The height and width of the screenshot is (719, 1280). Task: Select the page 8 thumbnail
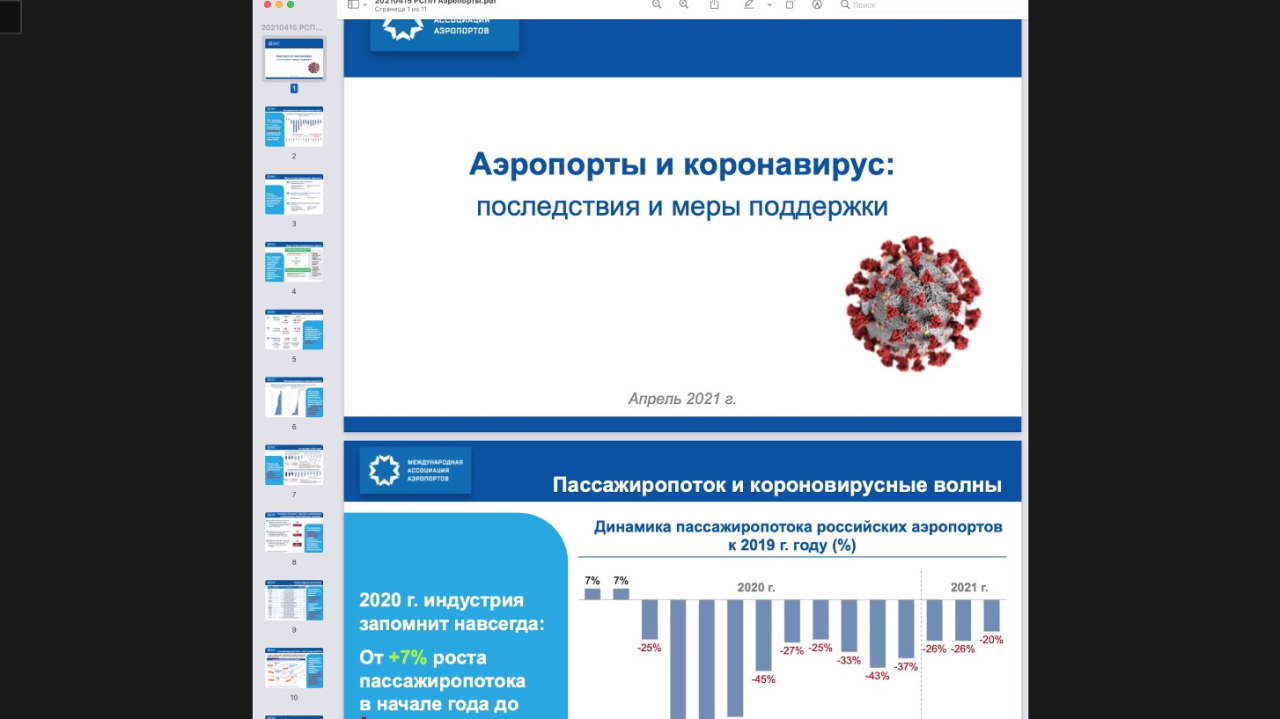(294, 533)
